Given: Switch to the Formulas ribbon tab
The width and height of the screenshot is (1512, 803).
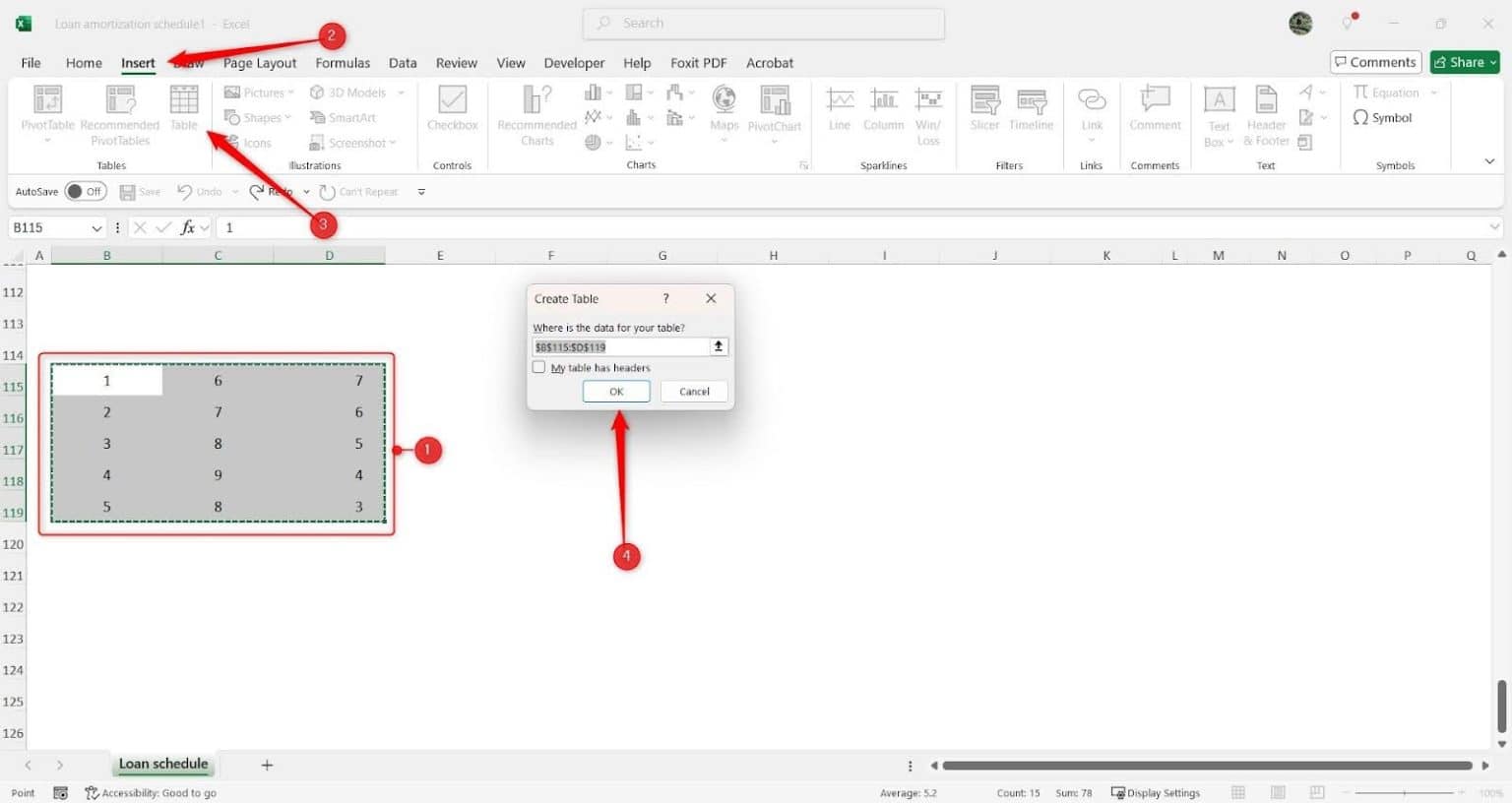Looking at the screenshot, I should [342, 62].
